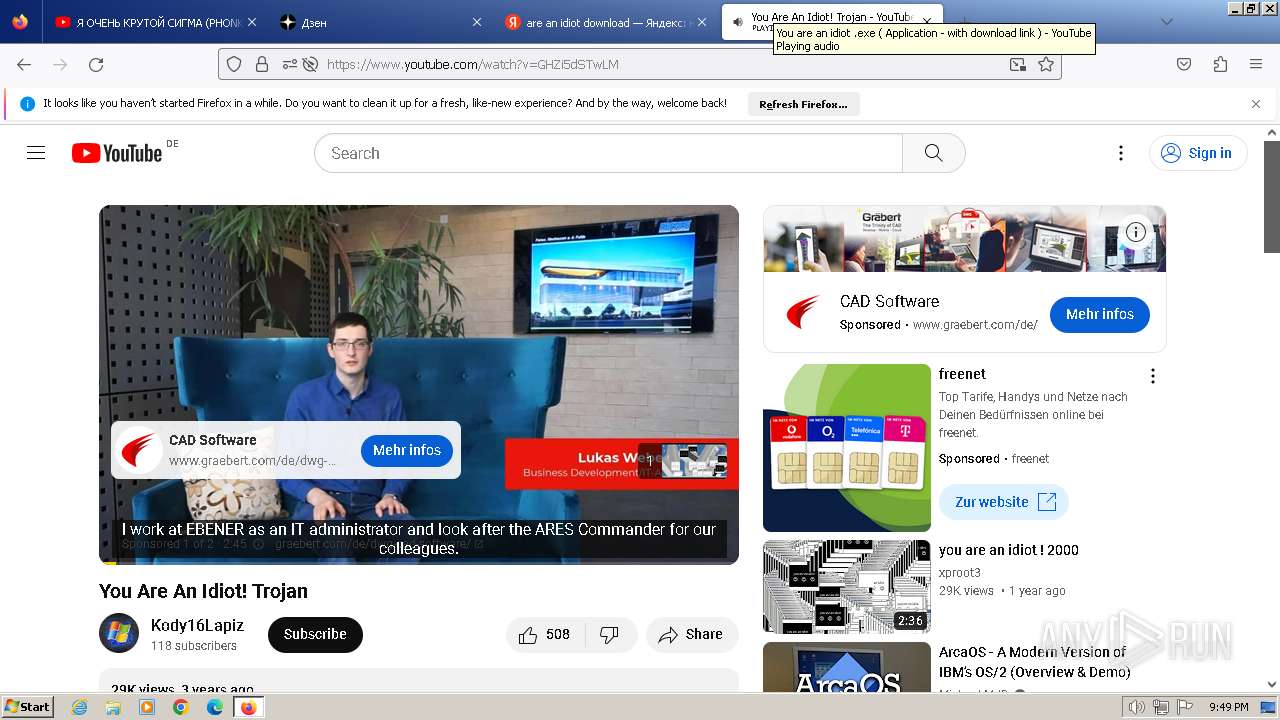This screenshot has width=1280, height=720.
Task: Open network status tray icon
Action: [x=1161, y=707]
